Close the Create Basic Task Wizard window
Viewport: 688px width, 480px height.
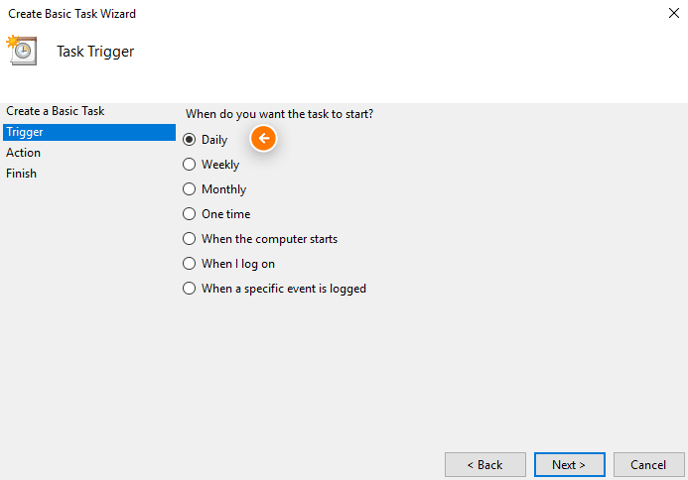pyautogui.click(x=674, y=13)
